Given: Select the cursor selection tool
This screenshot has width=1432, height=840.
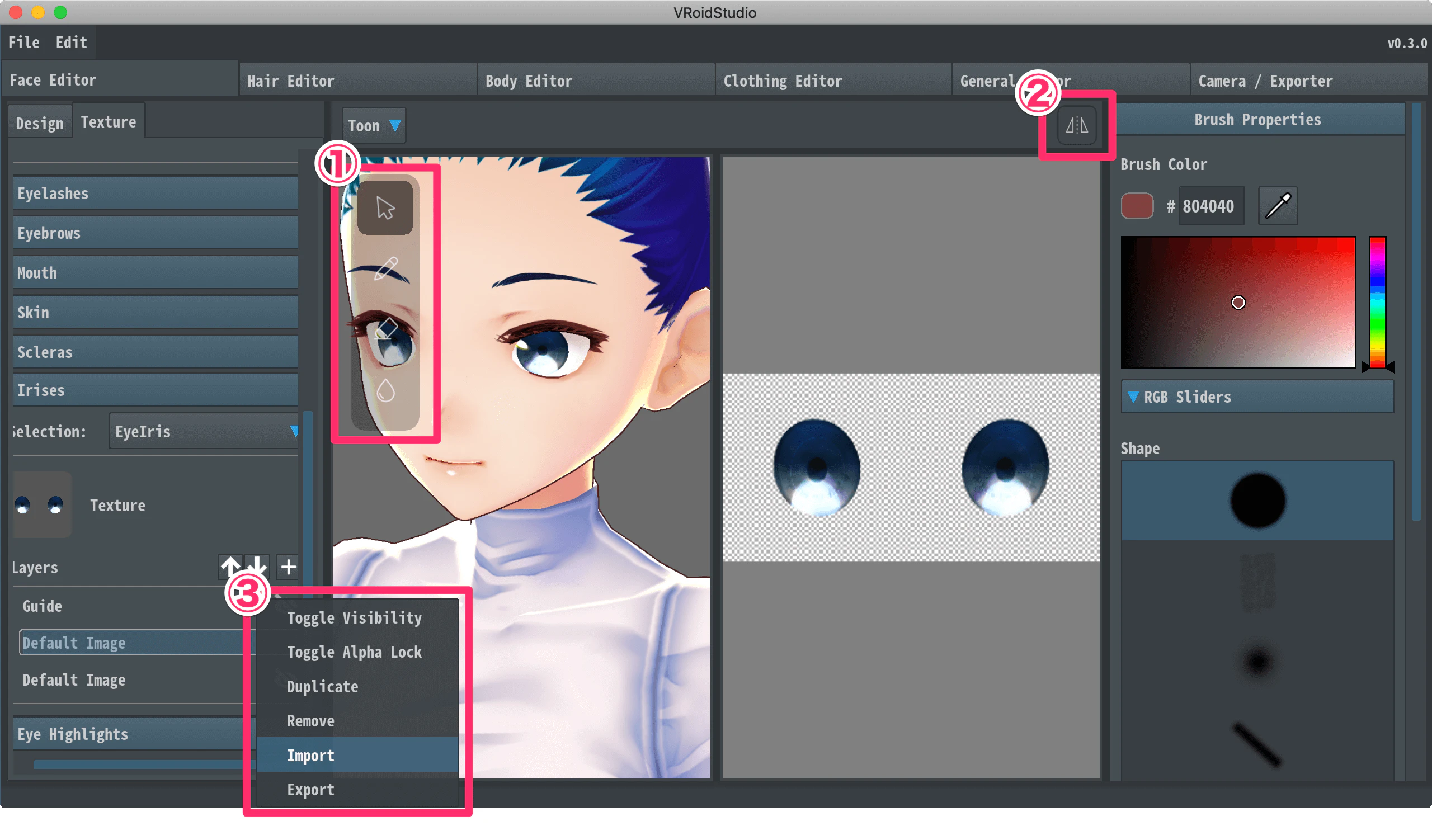Looking at the screenshot, I should [385, 208].
